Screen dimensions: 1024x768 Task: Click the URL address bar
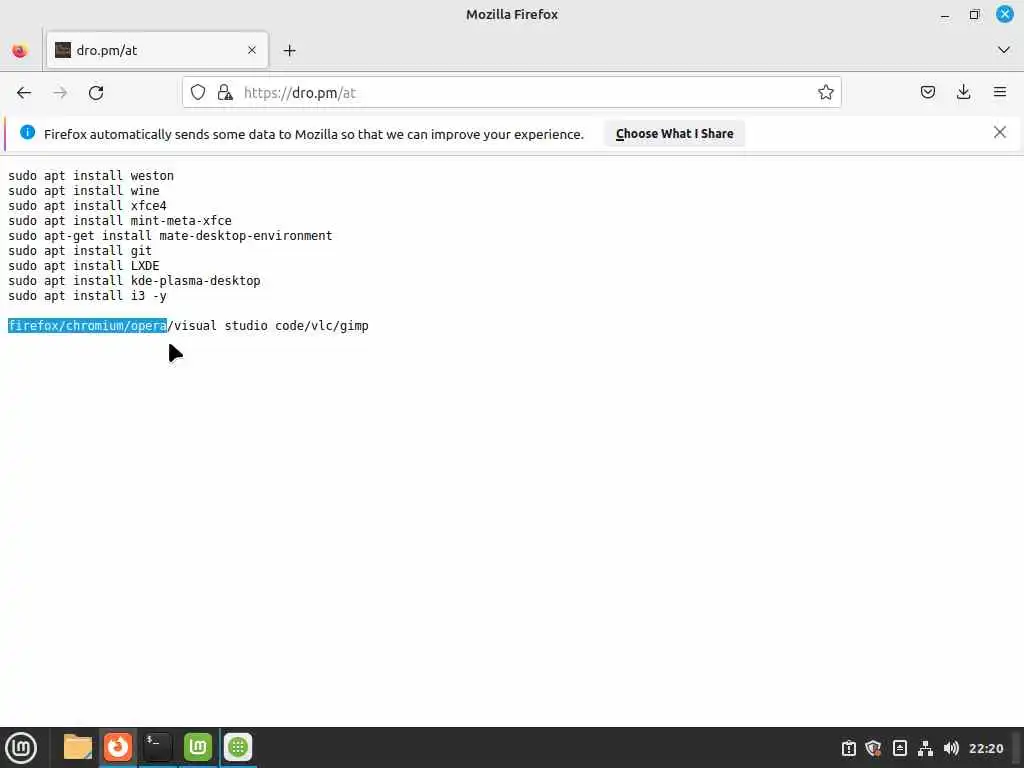click(511, 93)
